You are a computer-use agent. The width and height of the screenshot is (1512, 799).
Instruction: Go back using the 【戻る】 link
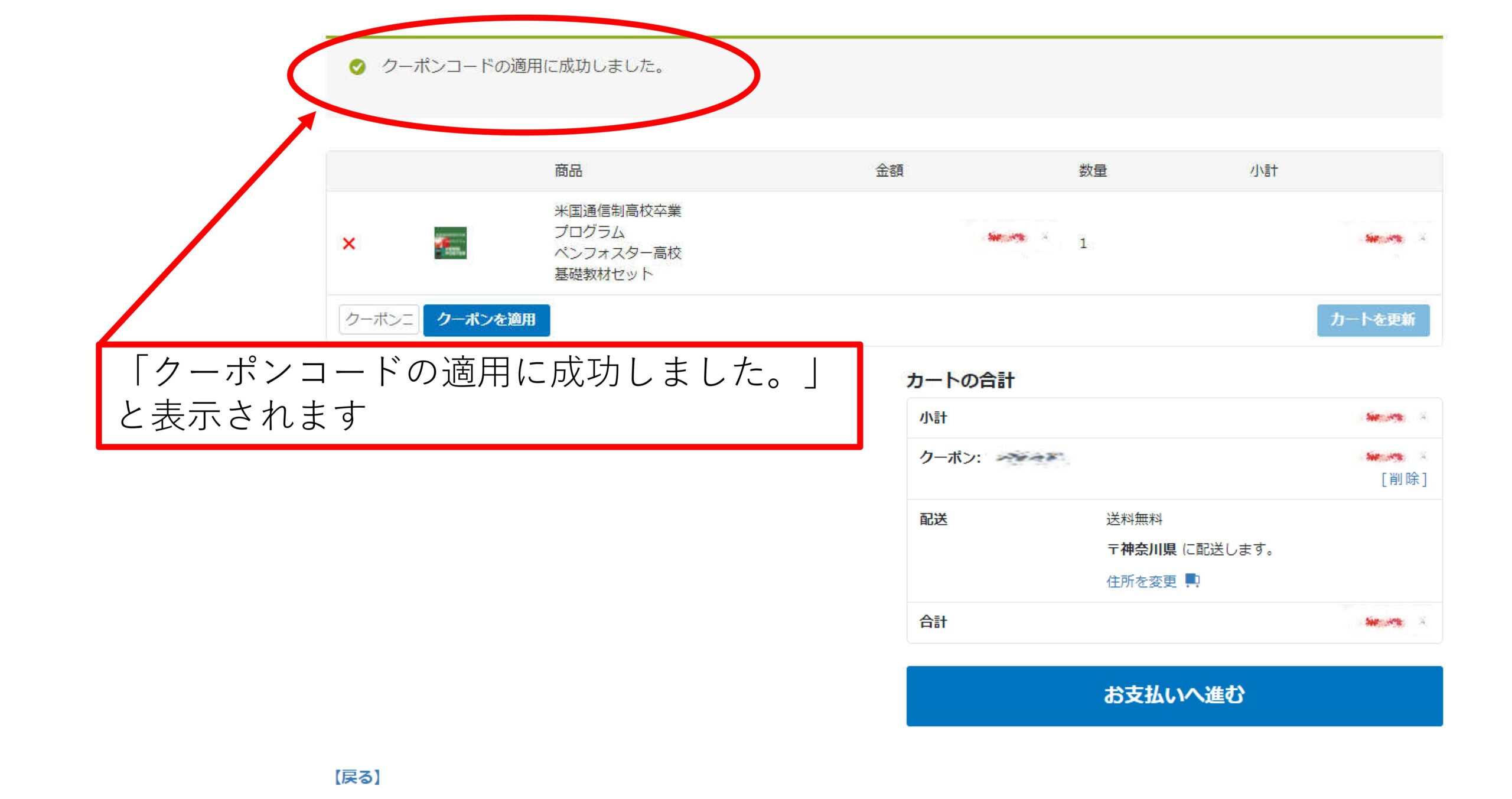[x=357, y=777]
